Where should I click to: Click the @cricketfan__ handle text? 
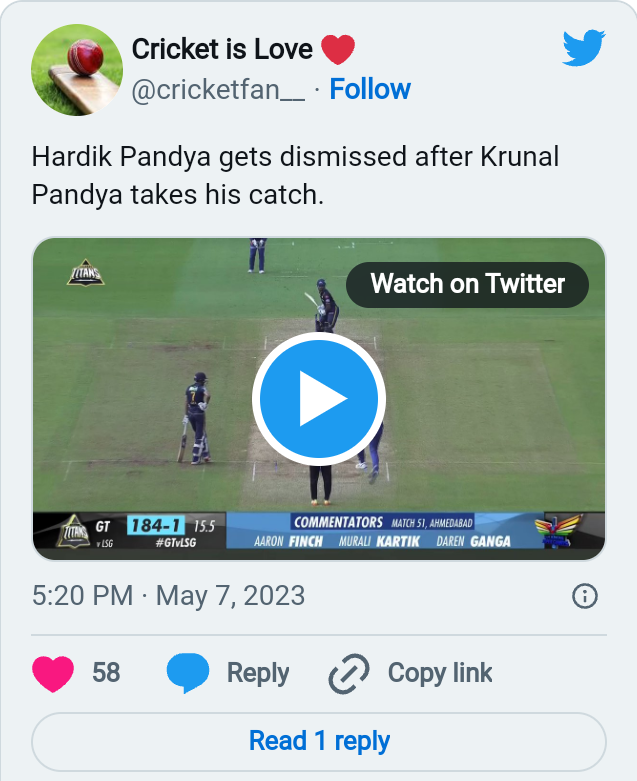[218, 89]
